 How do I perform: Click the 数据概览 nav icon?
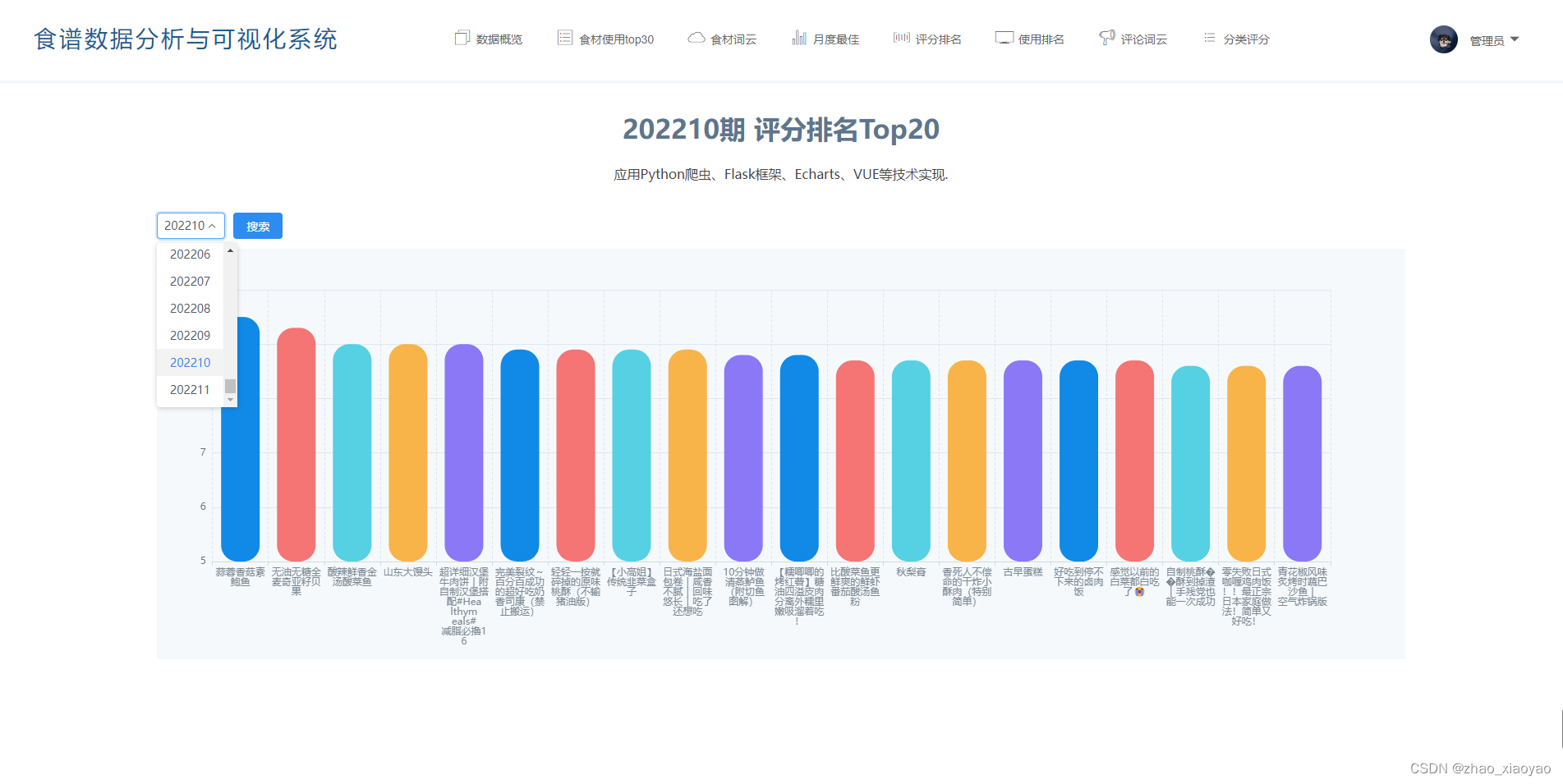point(462,38)
